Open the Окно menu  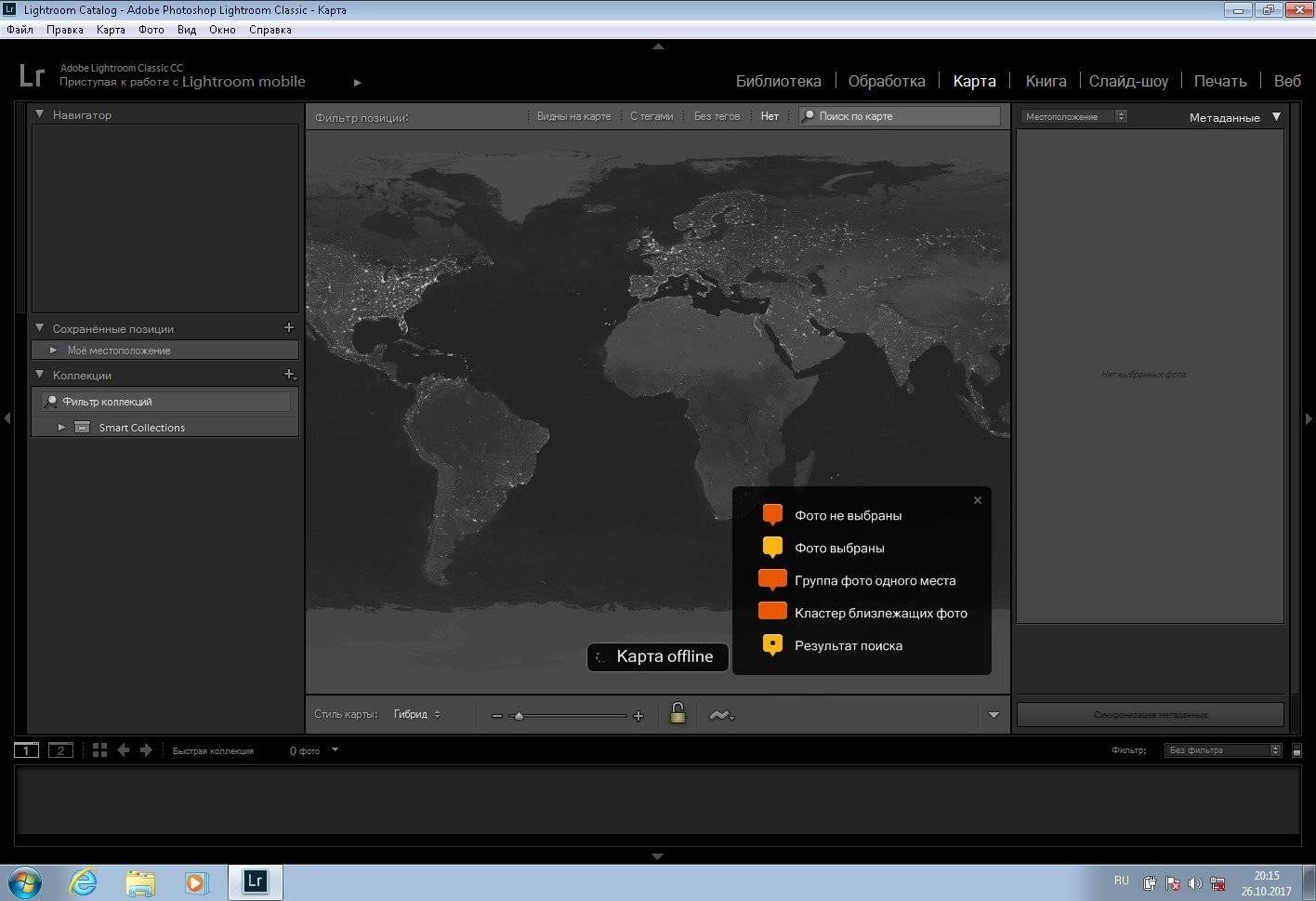tap(222, 30)
